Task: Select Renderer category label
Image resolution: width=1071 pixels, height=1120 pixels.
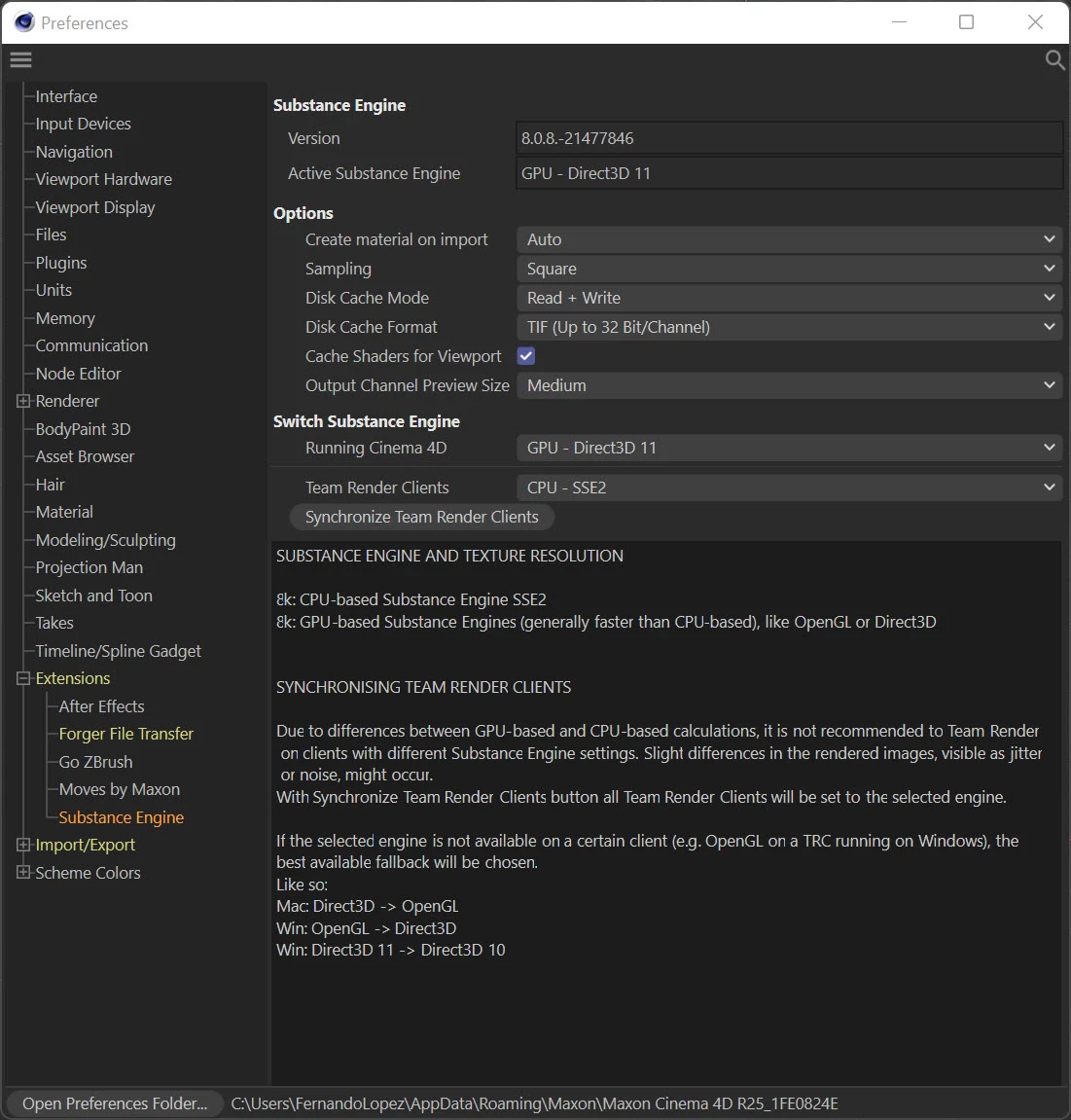Action: (68, 402)
